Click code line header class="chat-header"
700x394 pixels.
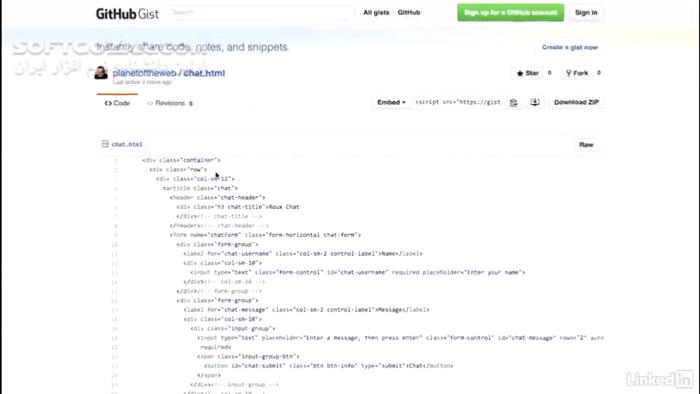pos(217,197)
